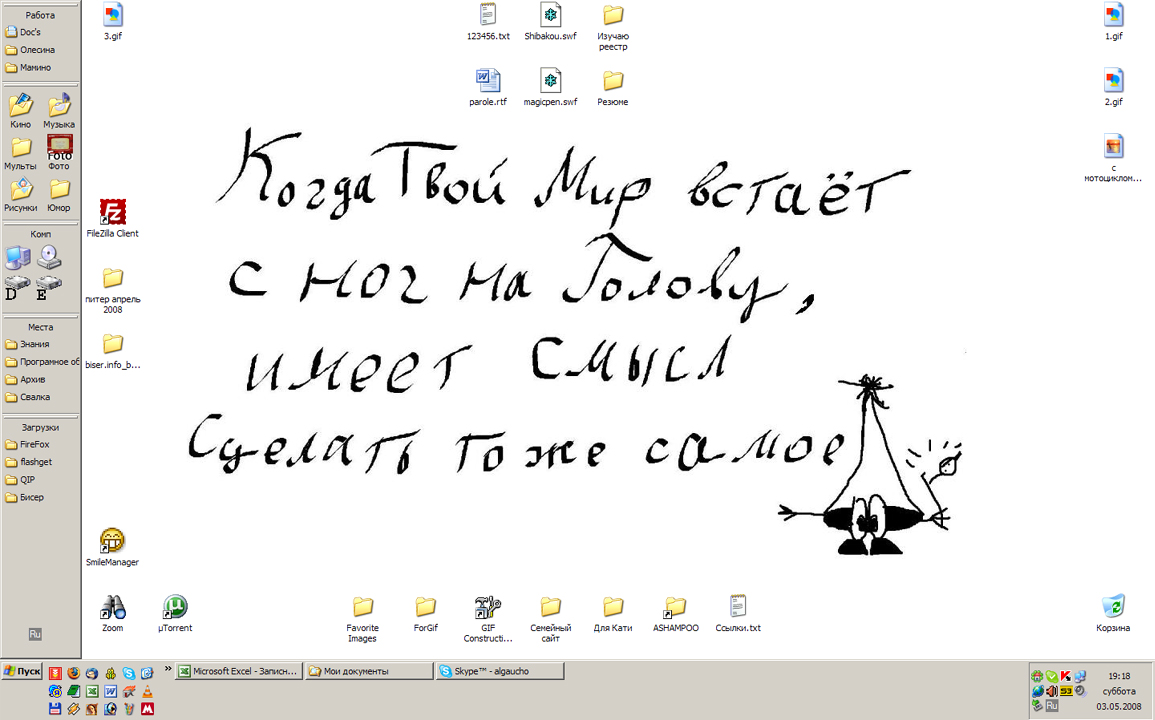Screen dimensions: 1155x720
Task: Open the SmileManager shortcut
Action: click(x=112, y=541)
